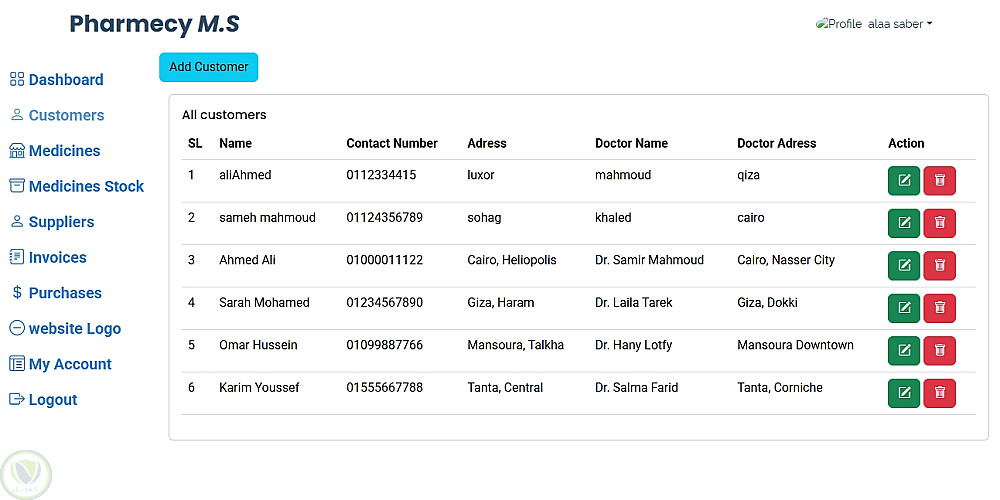Click edit icon for aliAhmed row
The height and width of the screenshot is (500, 1000).
pyautogui.click(x=903, y=181)
